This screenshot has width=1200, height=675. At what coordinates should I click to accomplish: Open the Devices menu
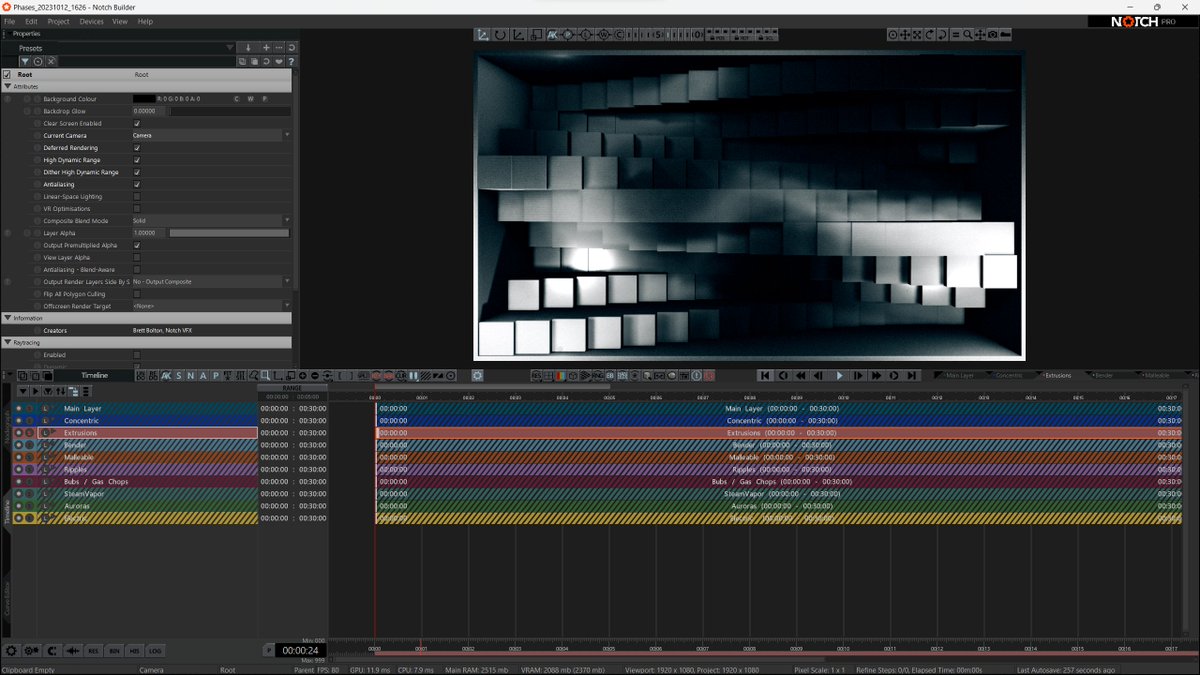coord(91,20)
